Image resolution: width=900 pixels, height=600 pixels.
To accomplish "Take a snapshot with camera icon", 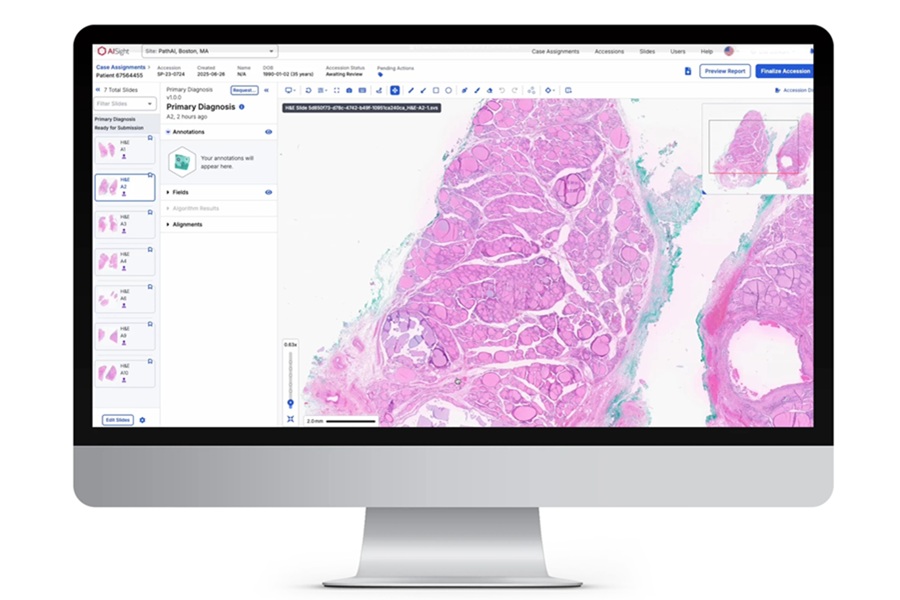I will coord(349,91).
